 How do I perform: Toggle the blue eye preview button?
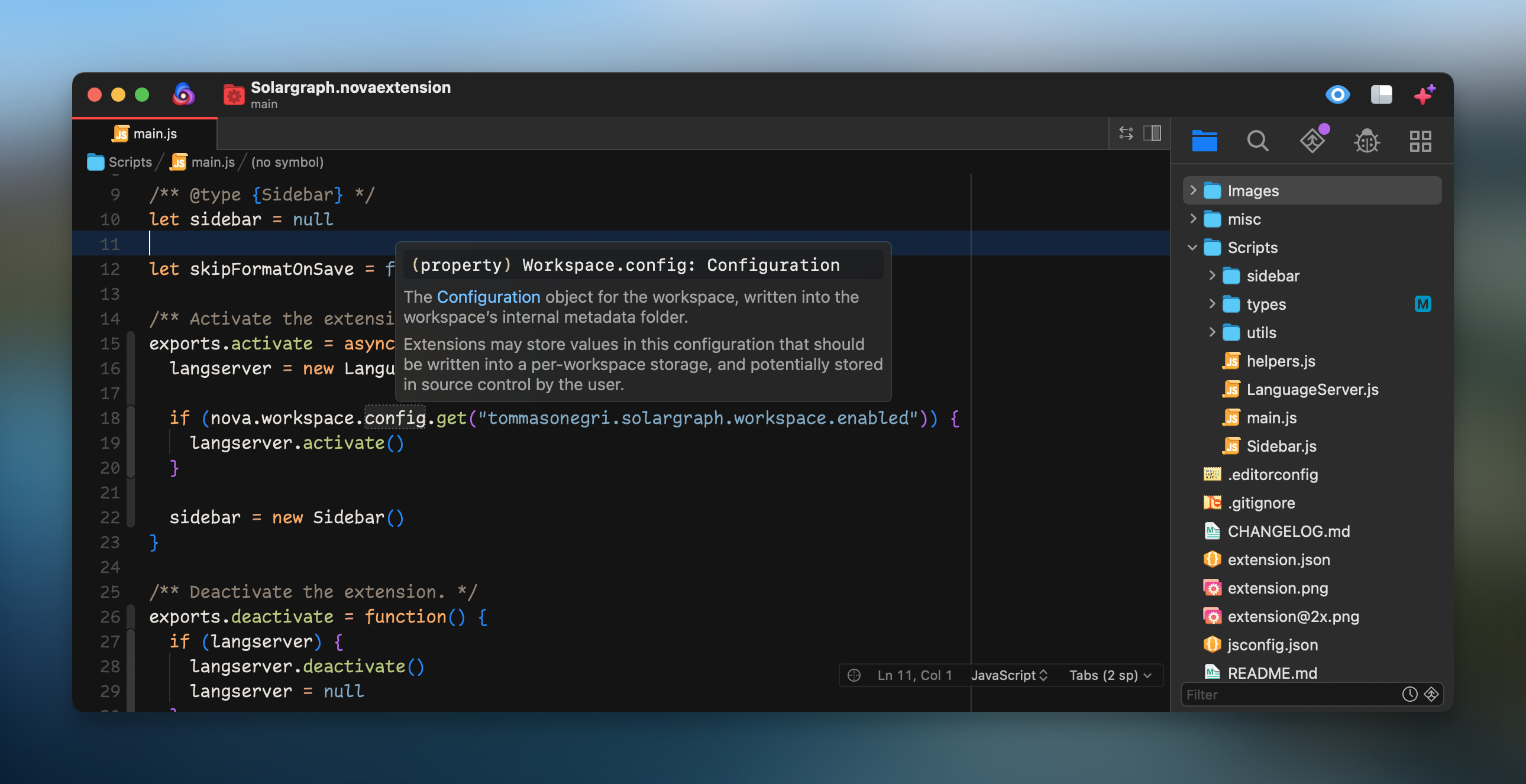coord(1338,95)
